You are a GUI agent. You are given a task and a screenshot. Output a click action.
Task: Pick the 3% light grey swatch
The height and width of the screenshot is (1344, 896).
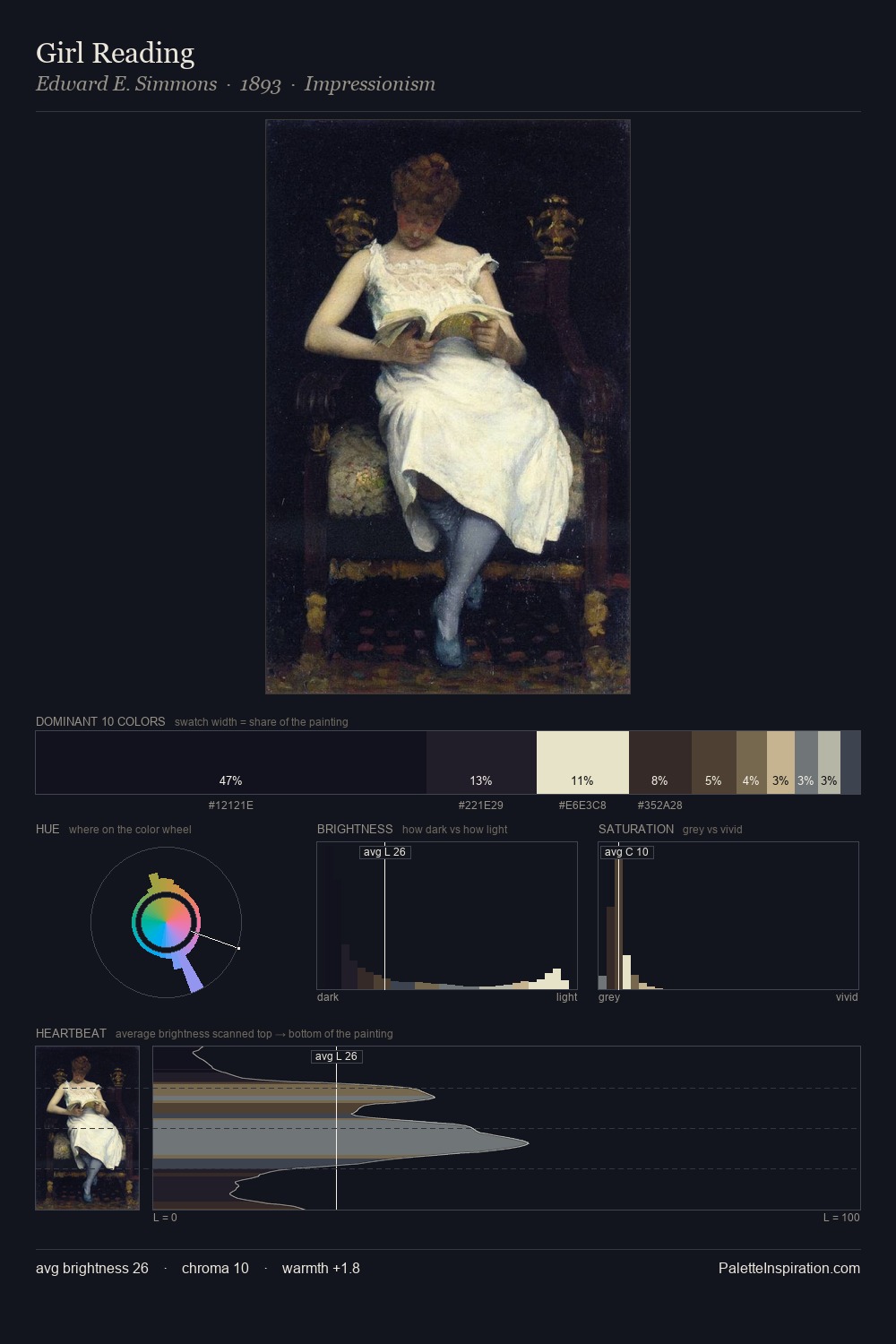829,762
